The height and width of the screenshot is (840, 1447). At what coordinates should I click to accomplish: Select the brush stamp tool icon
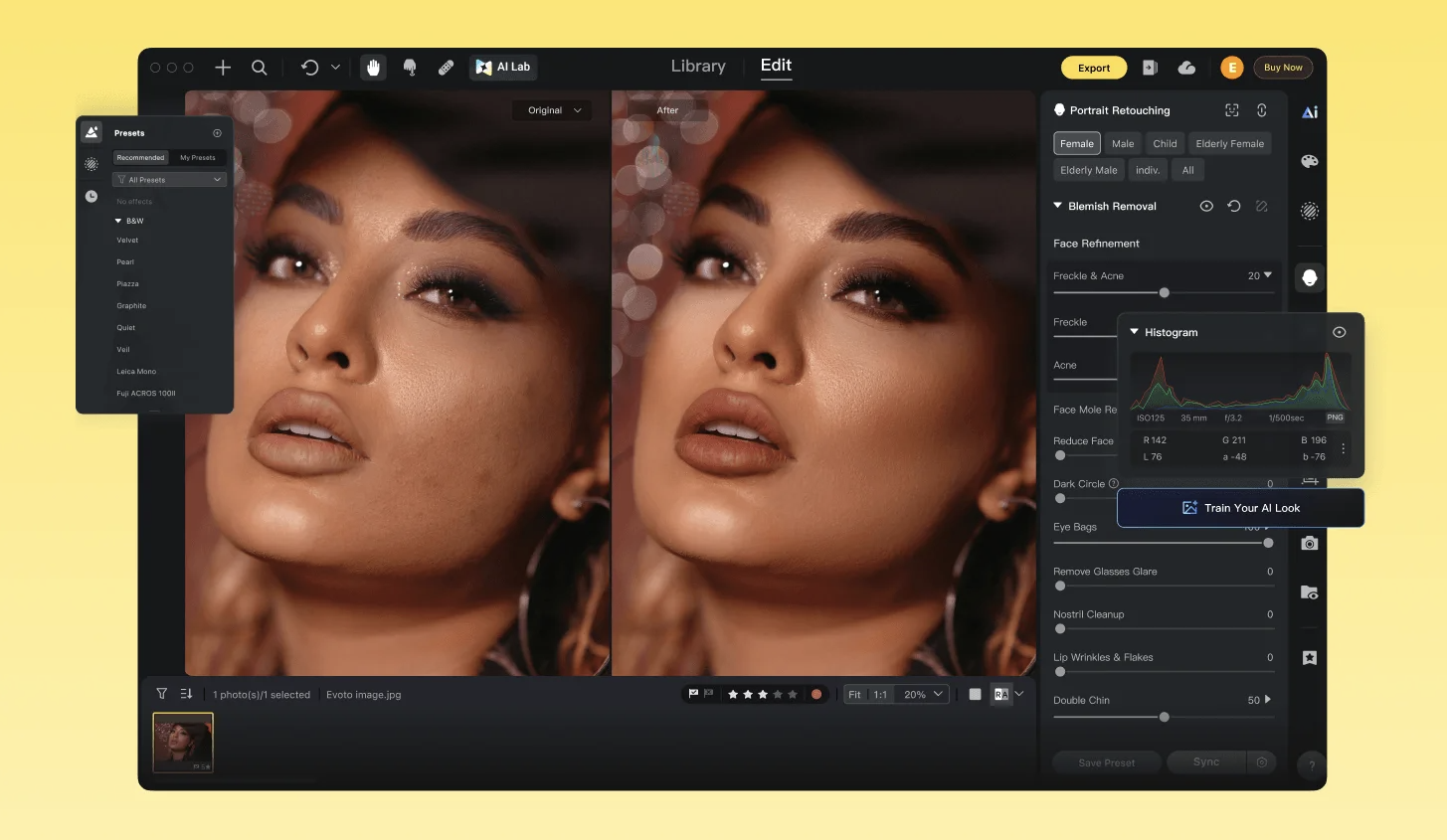point(410,68)
